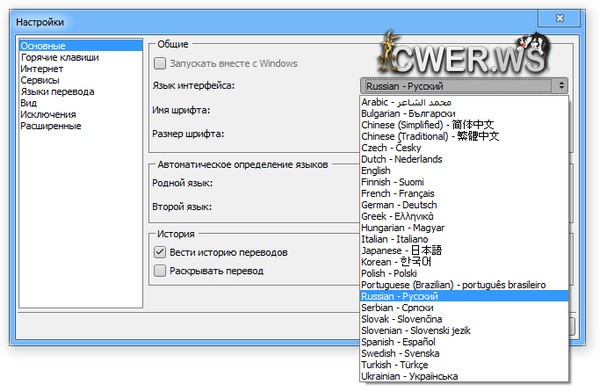Select French - Français option
Image resolution: width=600 pixels, height=392 pixels.
[x=464, y=194]
